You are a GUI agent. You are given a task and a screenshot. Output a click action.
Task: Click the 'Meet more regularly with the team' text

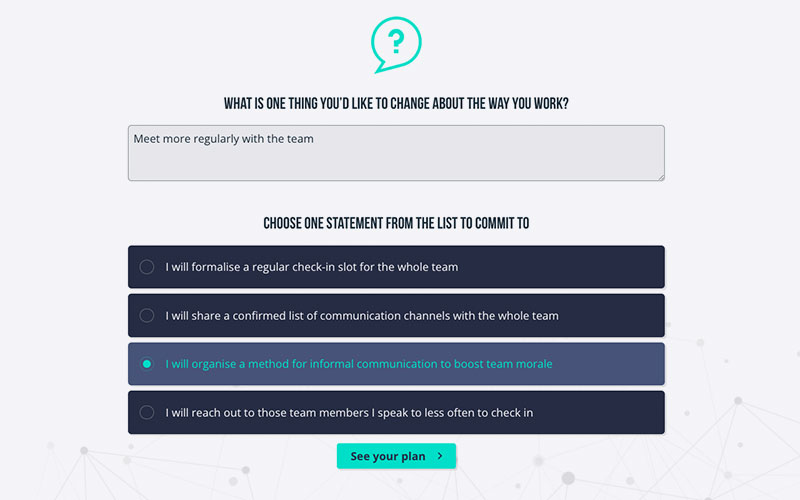pos(223,139)
